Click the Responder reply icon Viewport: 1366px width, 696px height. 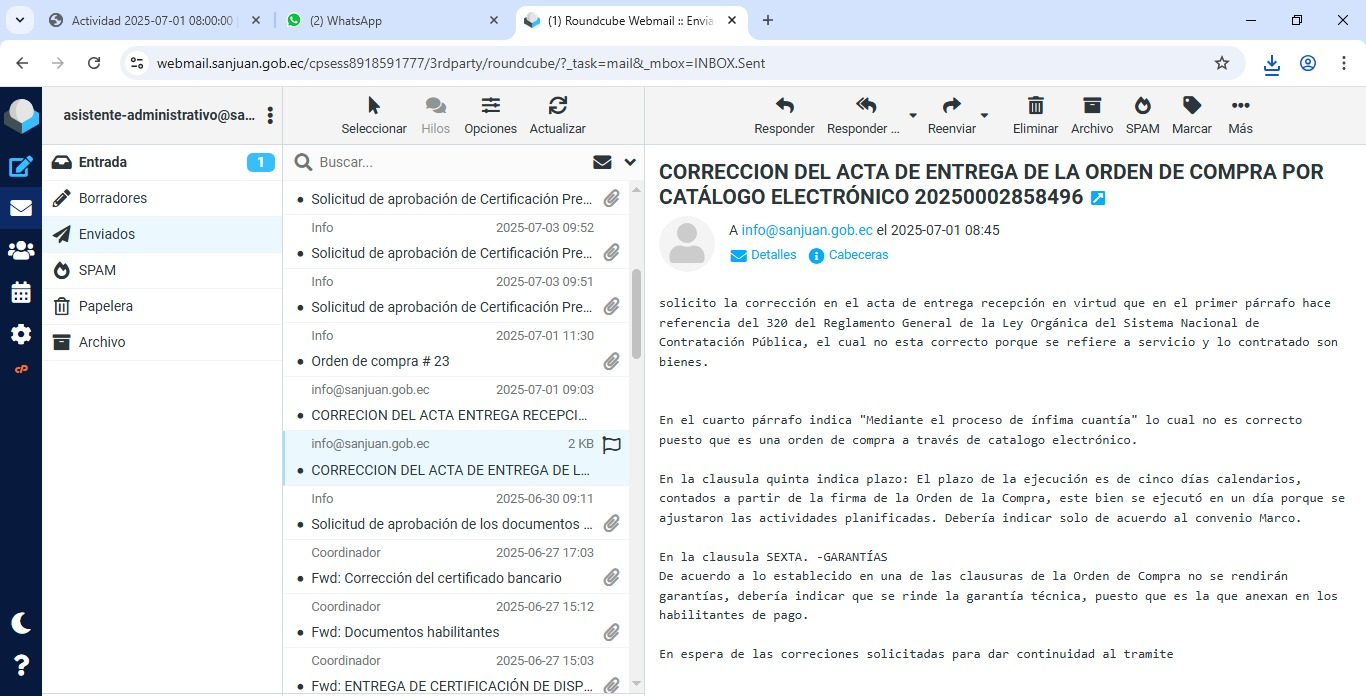click(784, 106)
